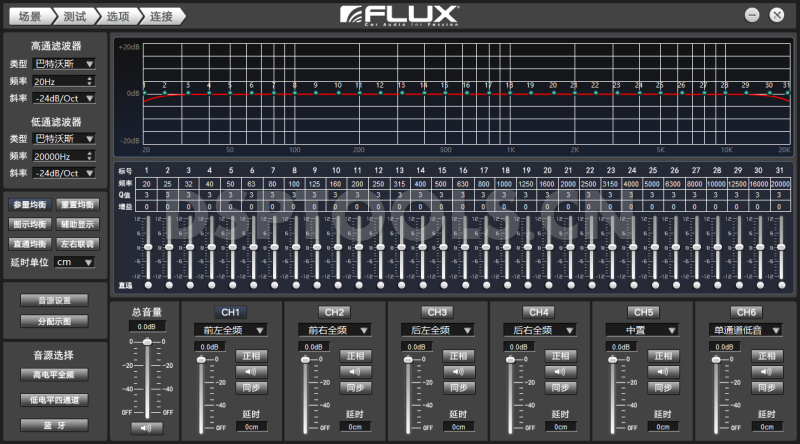Open low-pass filter 斜率 slope dropdown
Viewport: 800px width, 444px height.
64,174
